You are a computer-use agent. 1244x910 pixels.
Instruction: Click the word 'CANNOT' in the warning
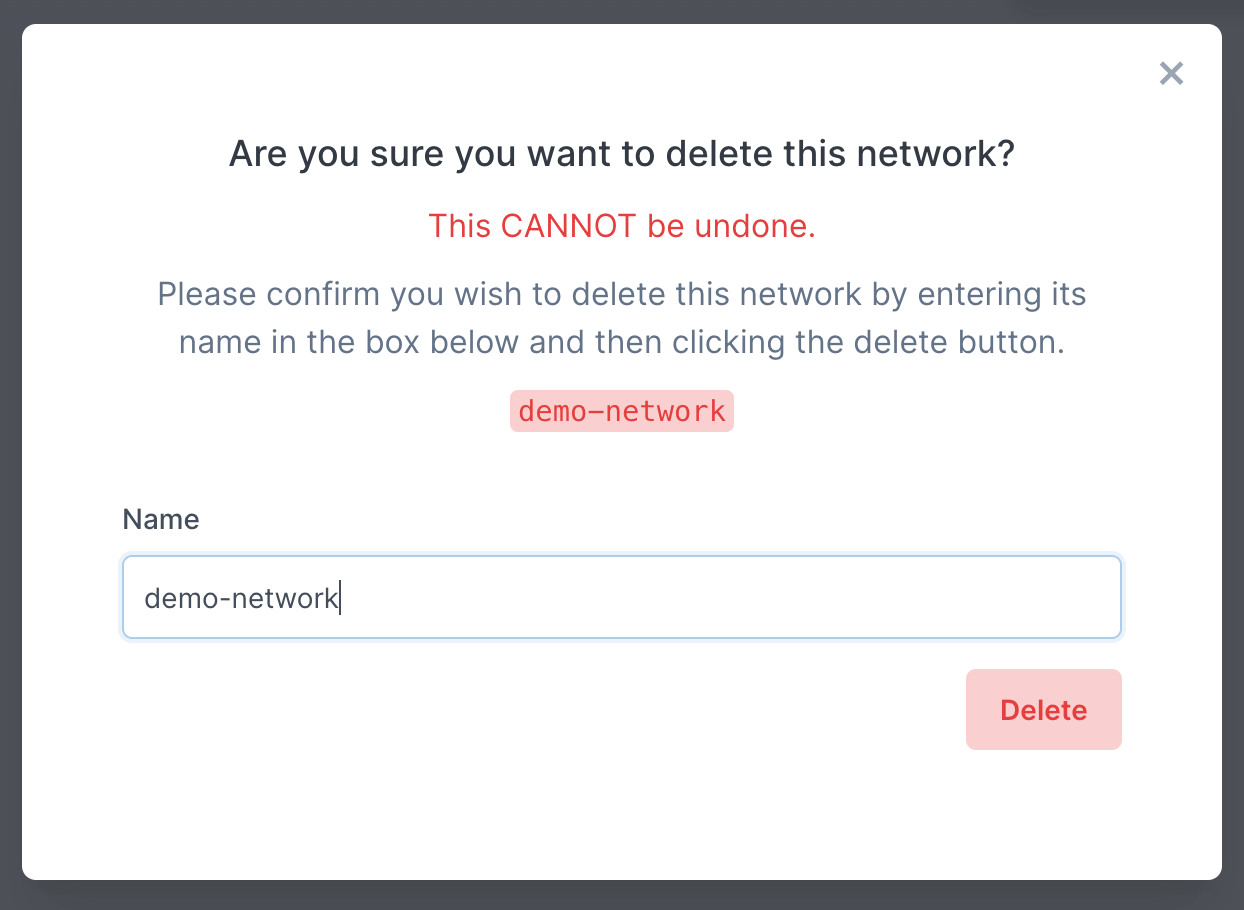[569, 226]
